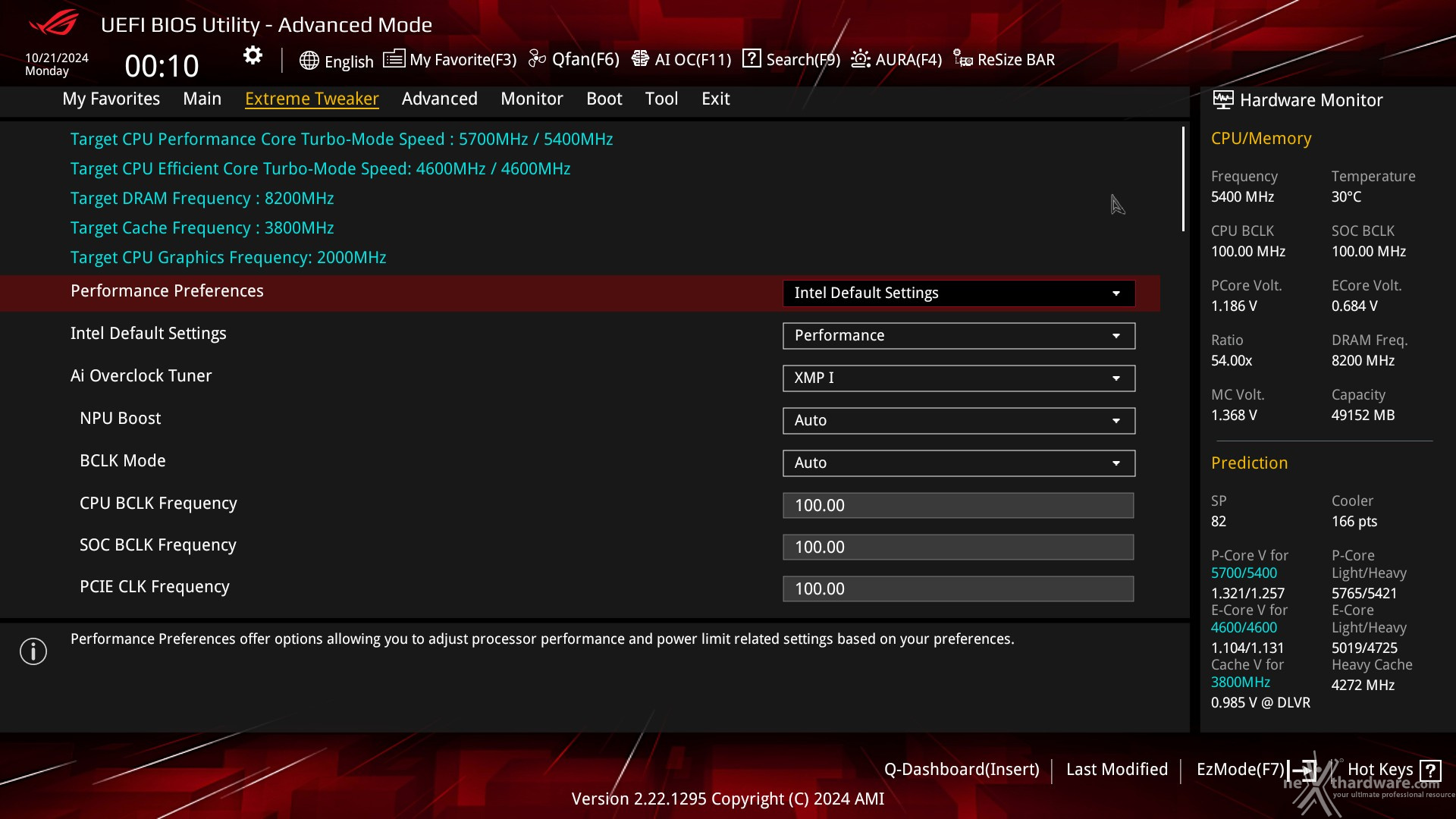Open AURA(F4) lighting icon
The width and height of the screenshot is (1456, 819).
coord(861,58)
